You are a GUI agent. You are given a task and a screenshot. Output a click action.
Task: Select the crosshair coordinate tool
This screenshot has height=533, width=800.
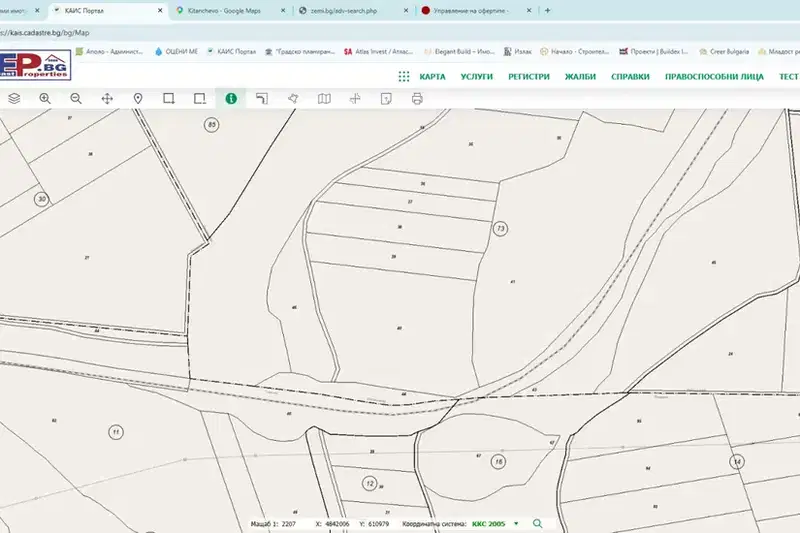(x=355, y=98)
